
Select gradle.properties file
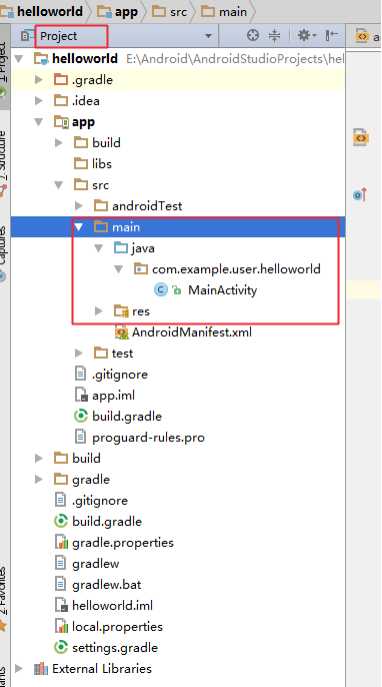tap(123, 542)
